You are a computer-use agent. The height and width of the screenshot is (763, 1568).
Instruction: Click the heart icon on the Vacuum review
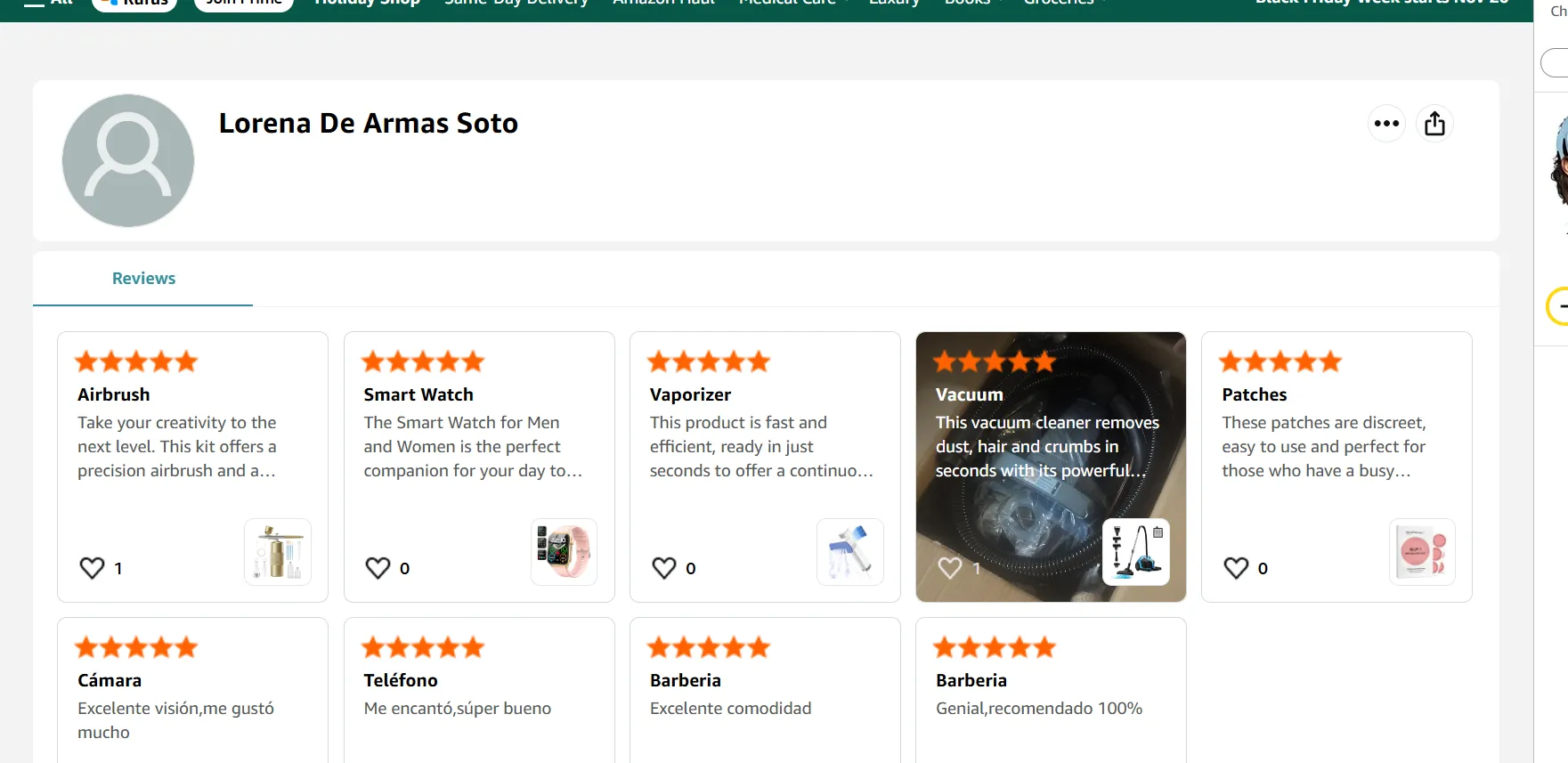coord(950,568)
